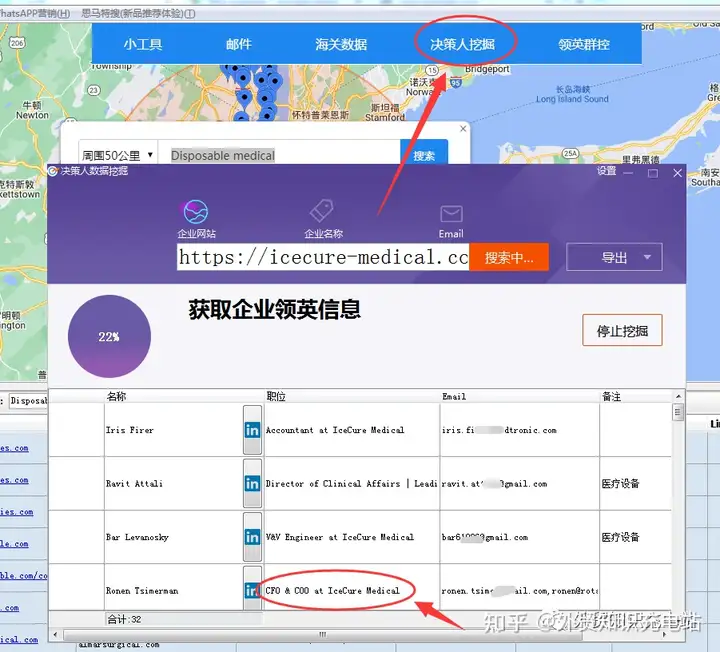Click the Newton label on map

tap(32, 115)
